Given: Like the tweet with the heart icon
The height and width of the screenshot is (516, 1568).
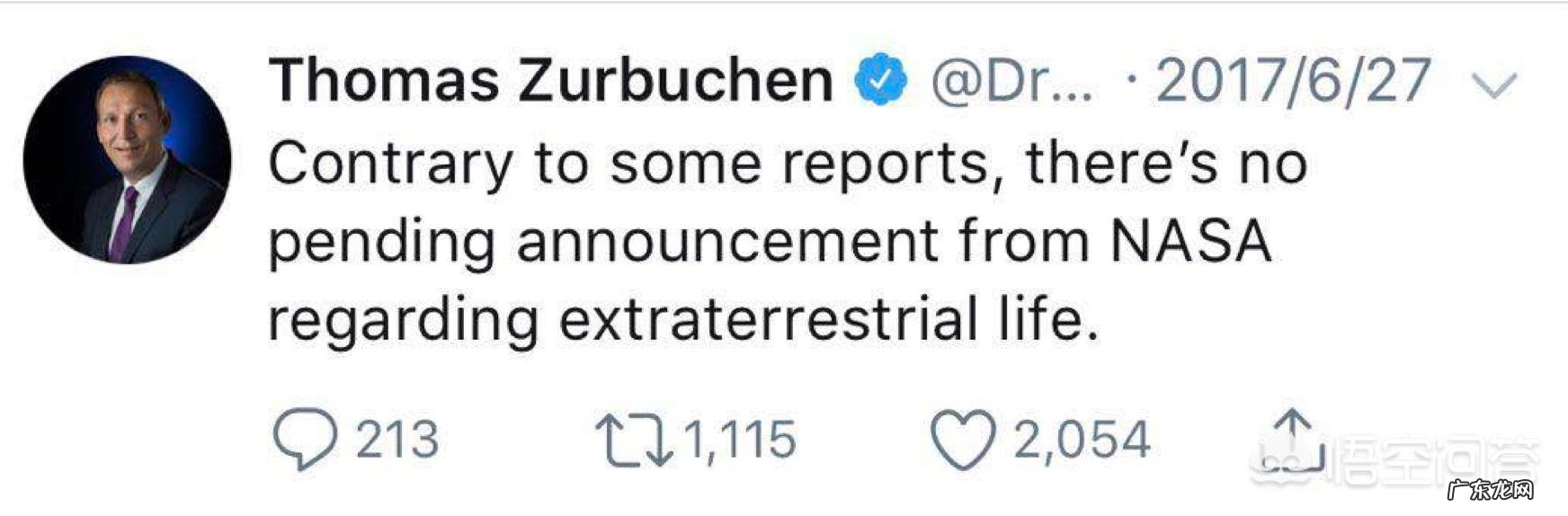Looking at the screenshot, I should point(963,440).
